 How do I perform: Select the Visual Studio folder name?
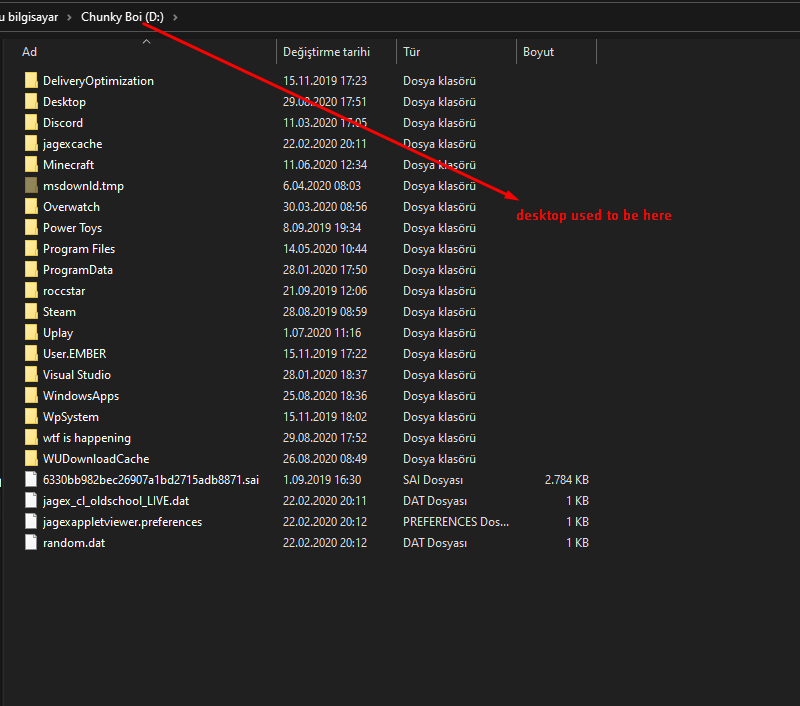77,375
